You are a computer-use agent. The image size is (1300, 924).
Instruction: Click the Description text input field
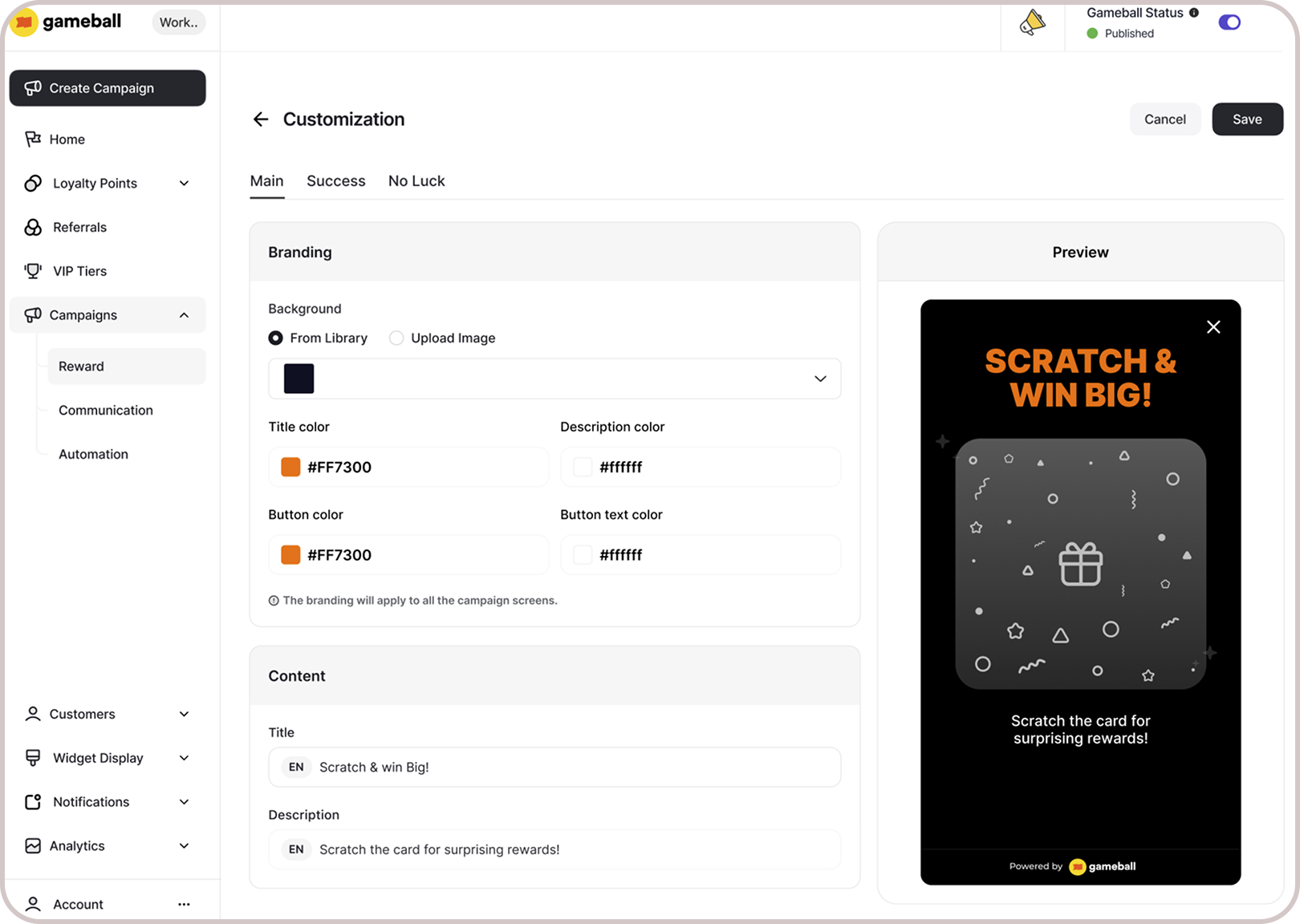coord(555,849)
